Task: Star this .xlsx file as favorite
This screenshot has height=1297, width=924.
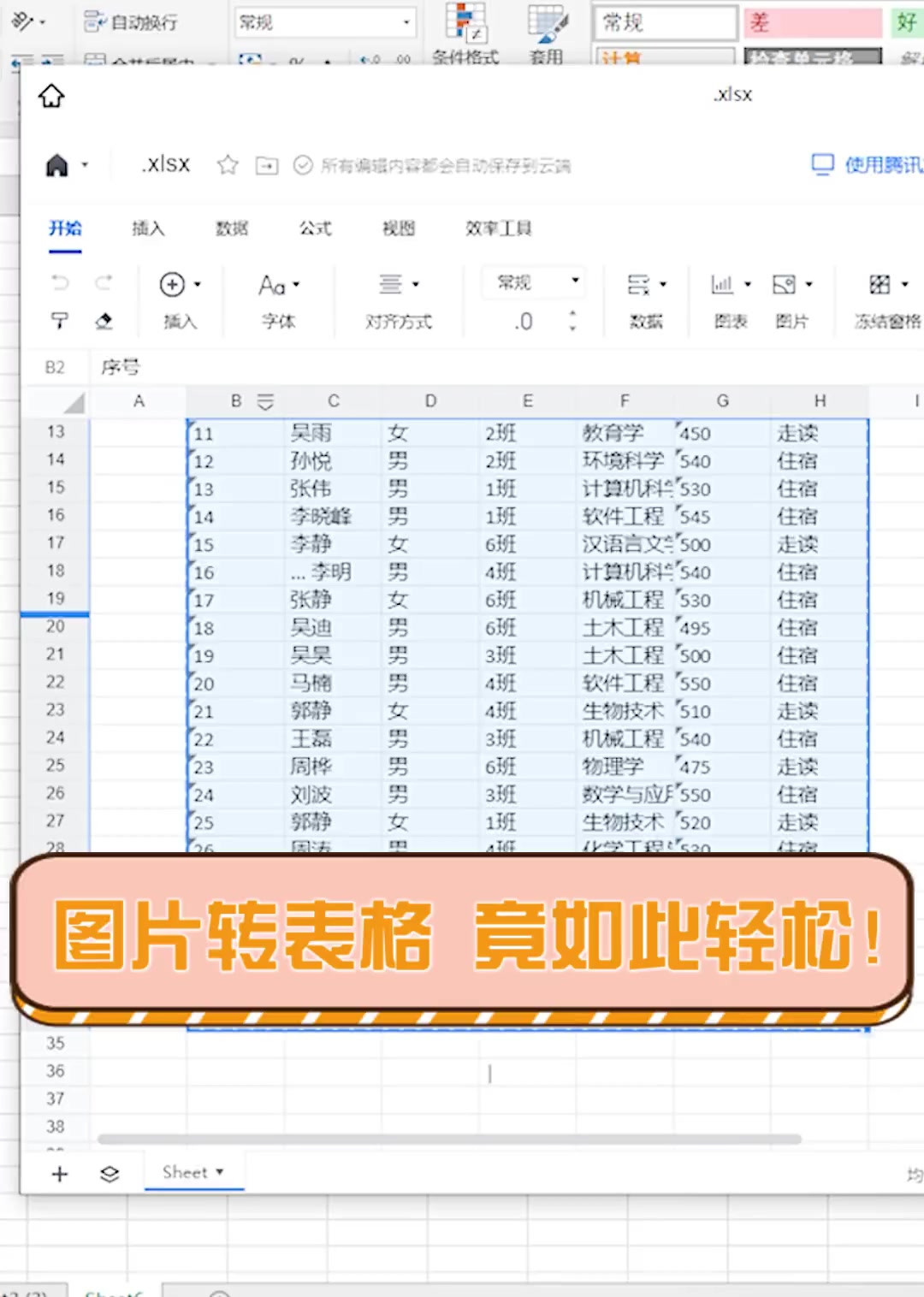Action: [x=228, y=164]
